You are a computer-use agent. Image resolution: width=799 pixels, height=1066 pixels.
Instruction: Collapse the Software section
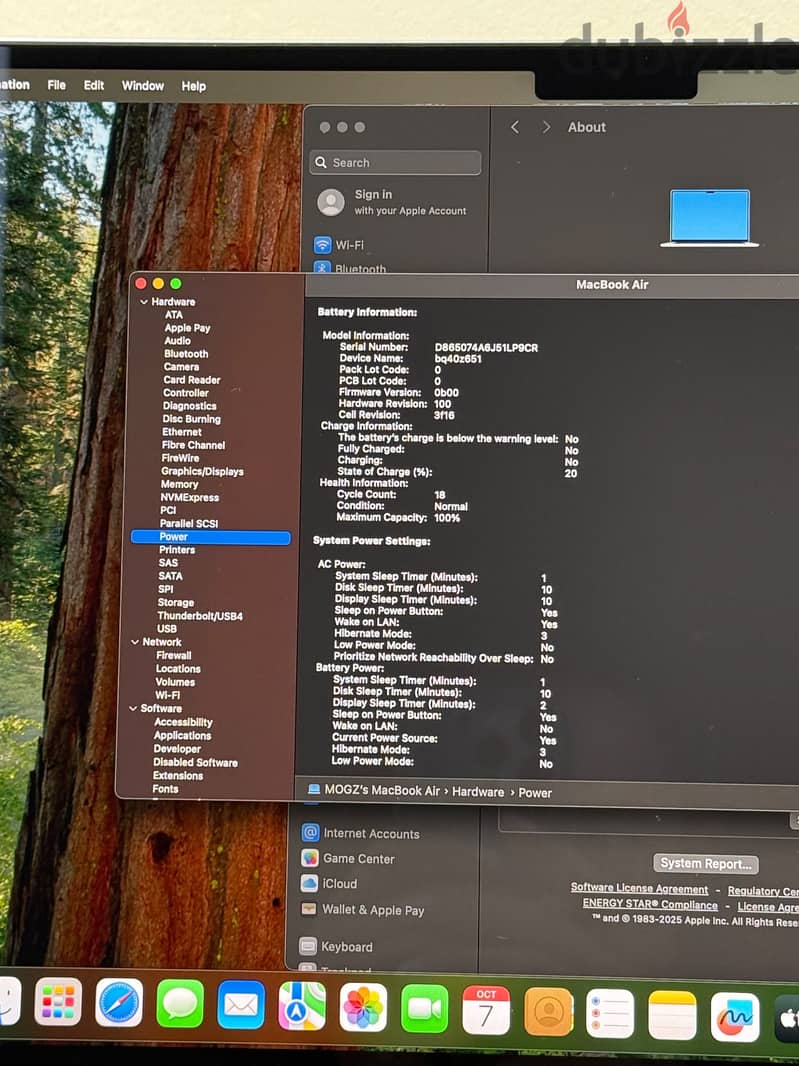pyautogui.click(x=133, y=708)
